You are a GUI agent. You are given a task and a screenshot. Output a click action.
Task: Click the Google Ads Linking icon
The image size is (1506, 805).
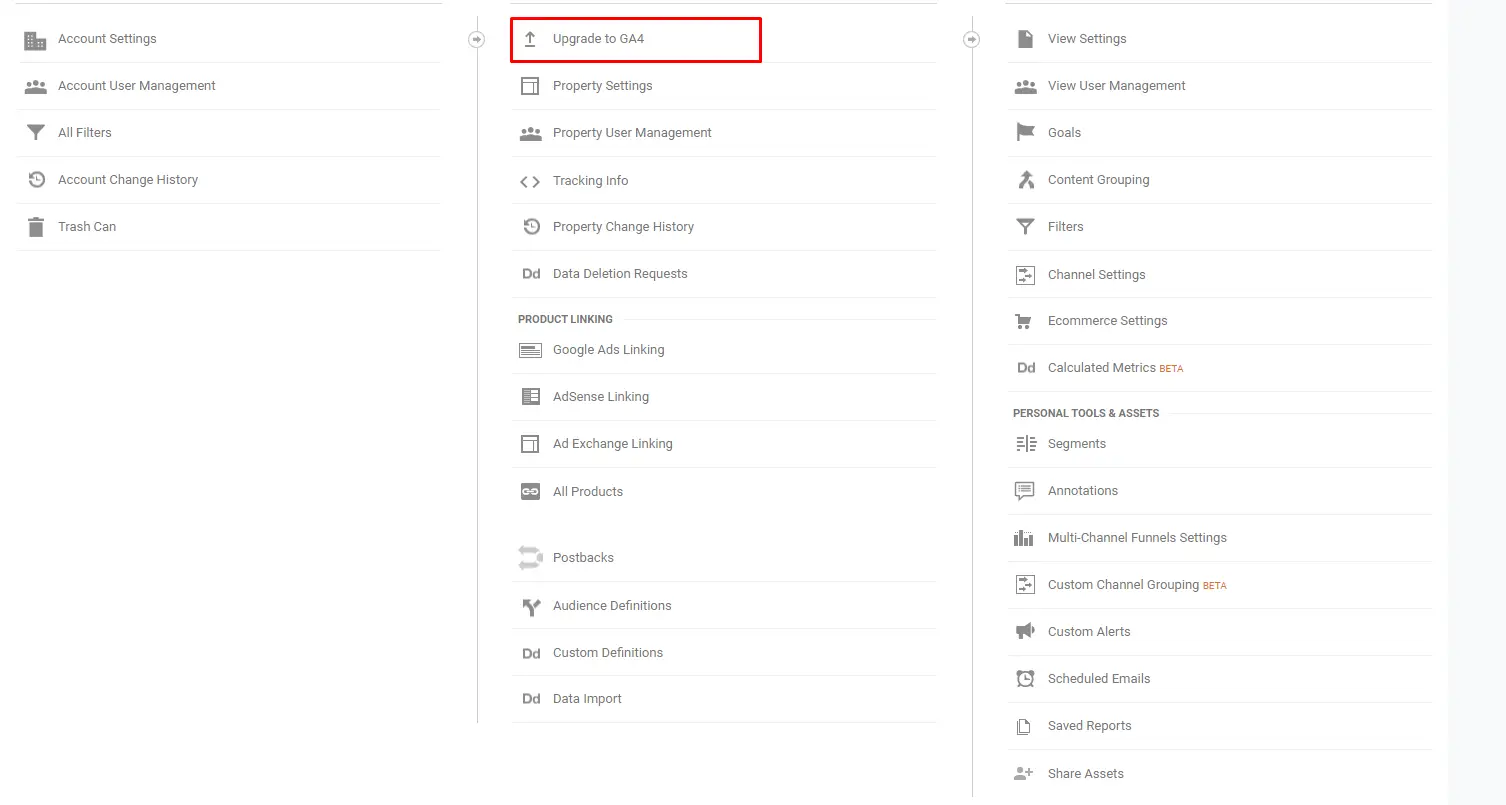(530, 350)
